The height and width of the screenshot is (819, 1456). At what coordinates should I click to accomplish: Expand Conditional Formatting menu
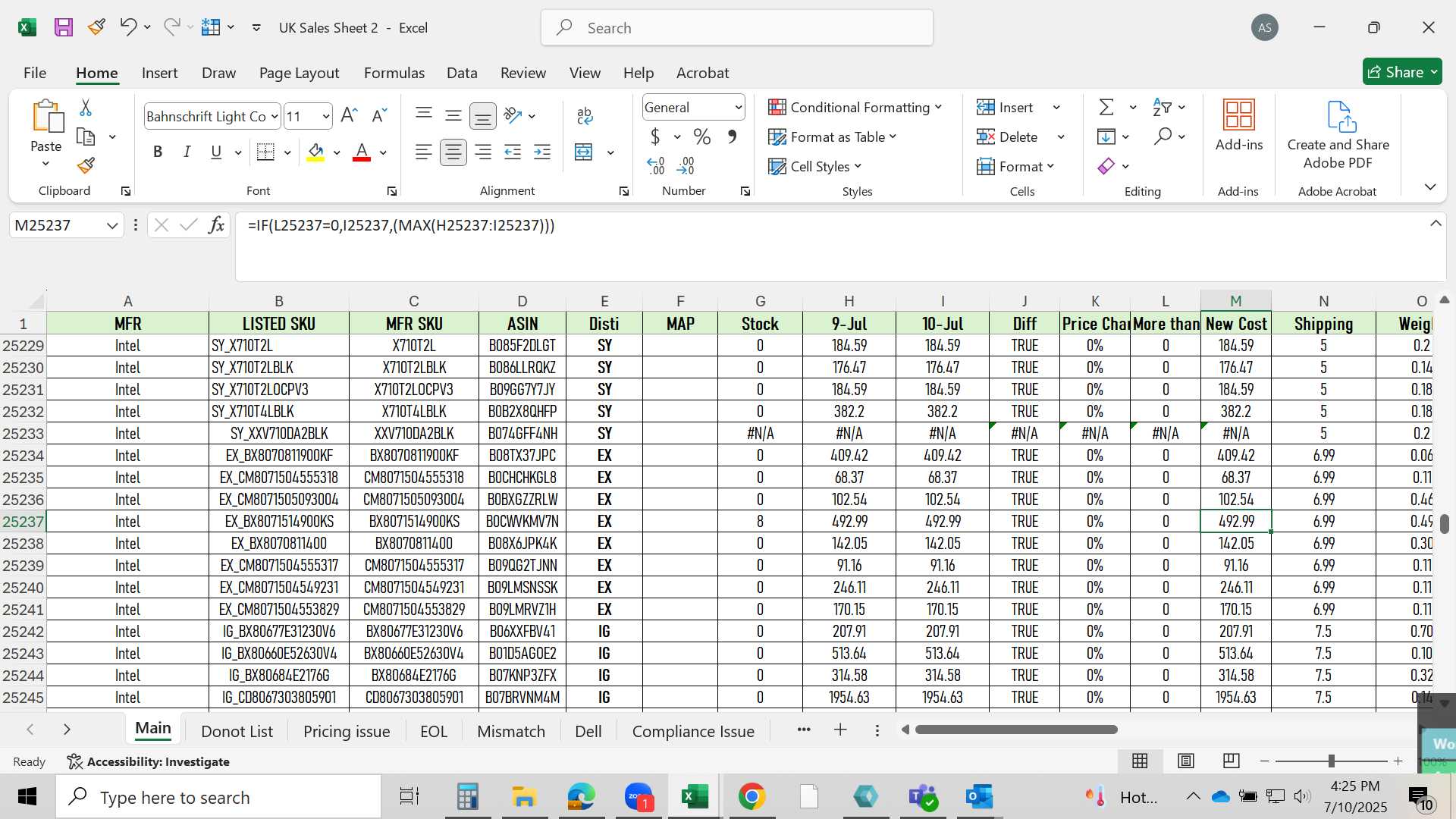[855, 108]
